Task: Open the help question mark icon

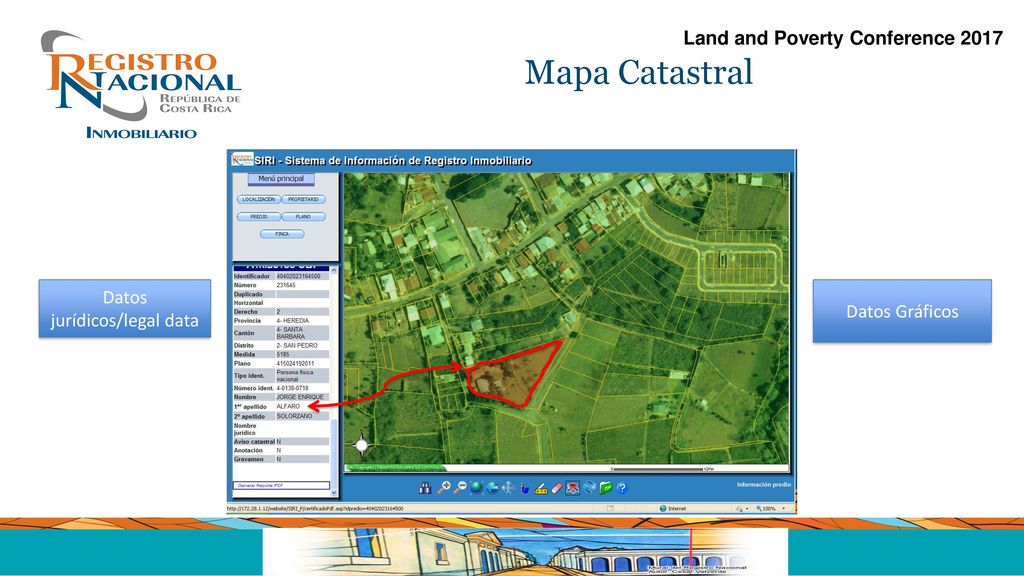Action: 622,488
